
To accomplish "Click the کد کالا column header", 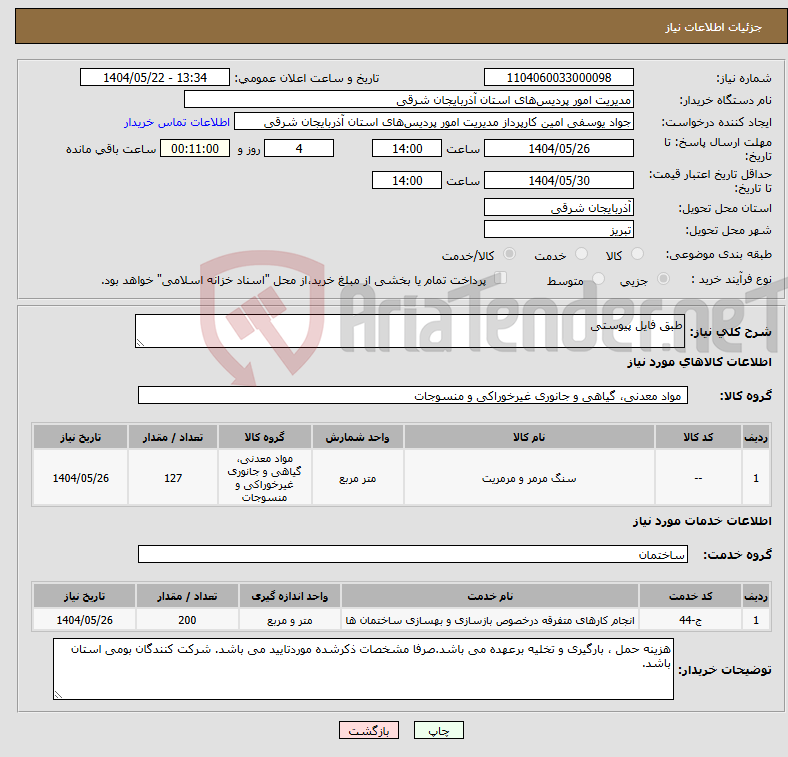I will point(698,437).
